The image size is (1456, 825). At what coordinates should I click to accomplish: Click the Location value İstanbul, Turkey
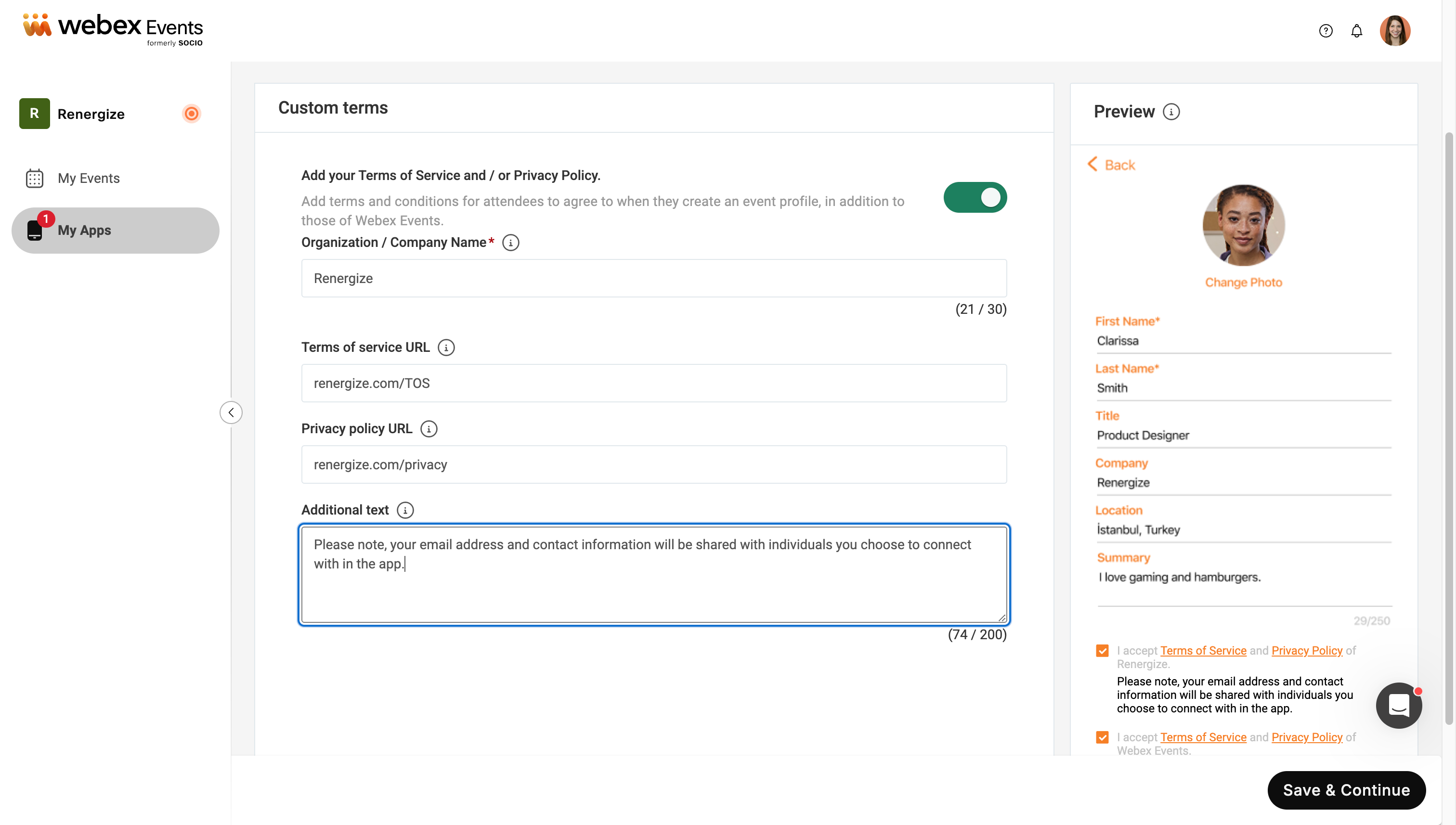pyautogui.click(x=1138, y=530)
